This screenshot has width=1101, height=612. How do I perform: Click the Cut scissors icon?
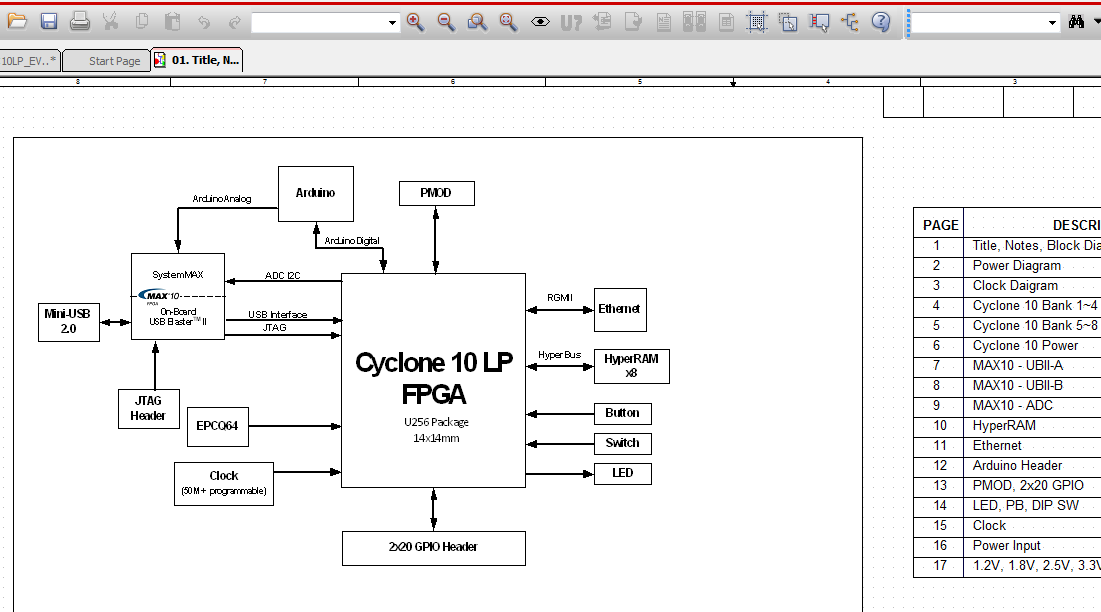click(x=110, y=22)
